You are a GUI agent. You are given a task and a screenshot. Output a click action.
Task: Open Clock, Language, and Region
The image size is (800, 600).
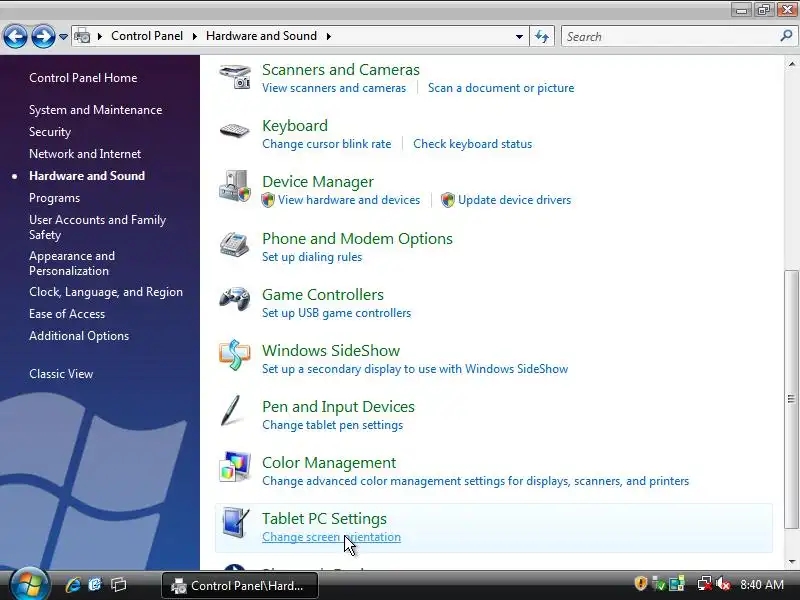coord(106,292)
